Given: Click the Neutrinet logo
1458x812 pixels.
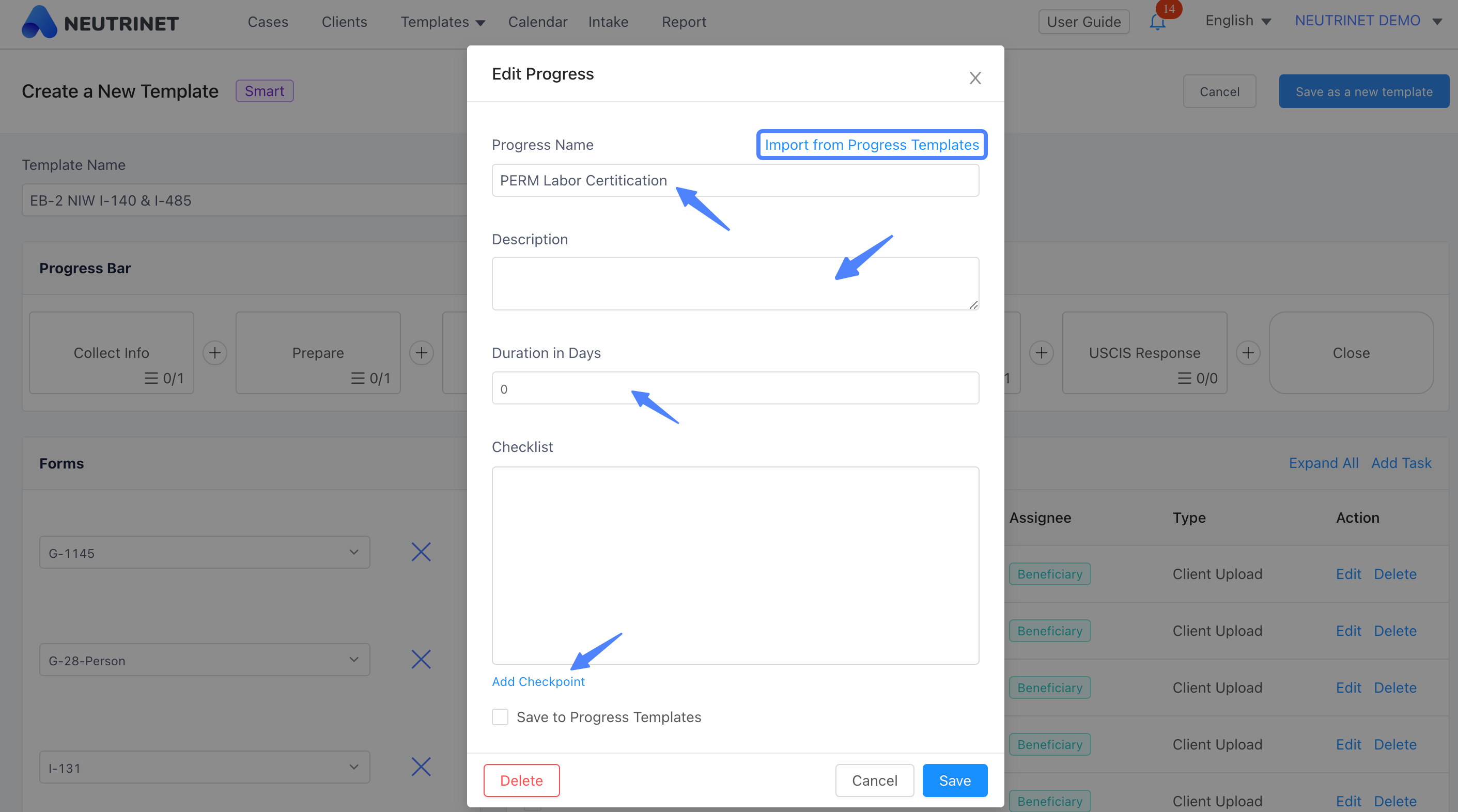Looking at the screenshot, I should 100,22.
